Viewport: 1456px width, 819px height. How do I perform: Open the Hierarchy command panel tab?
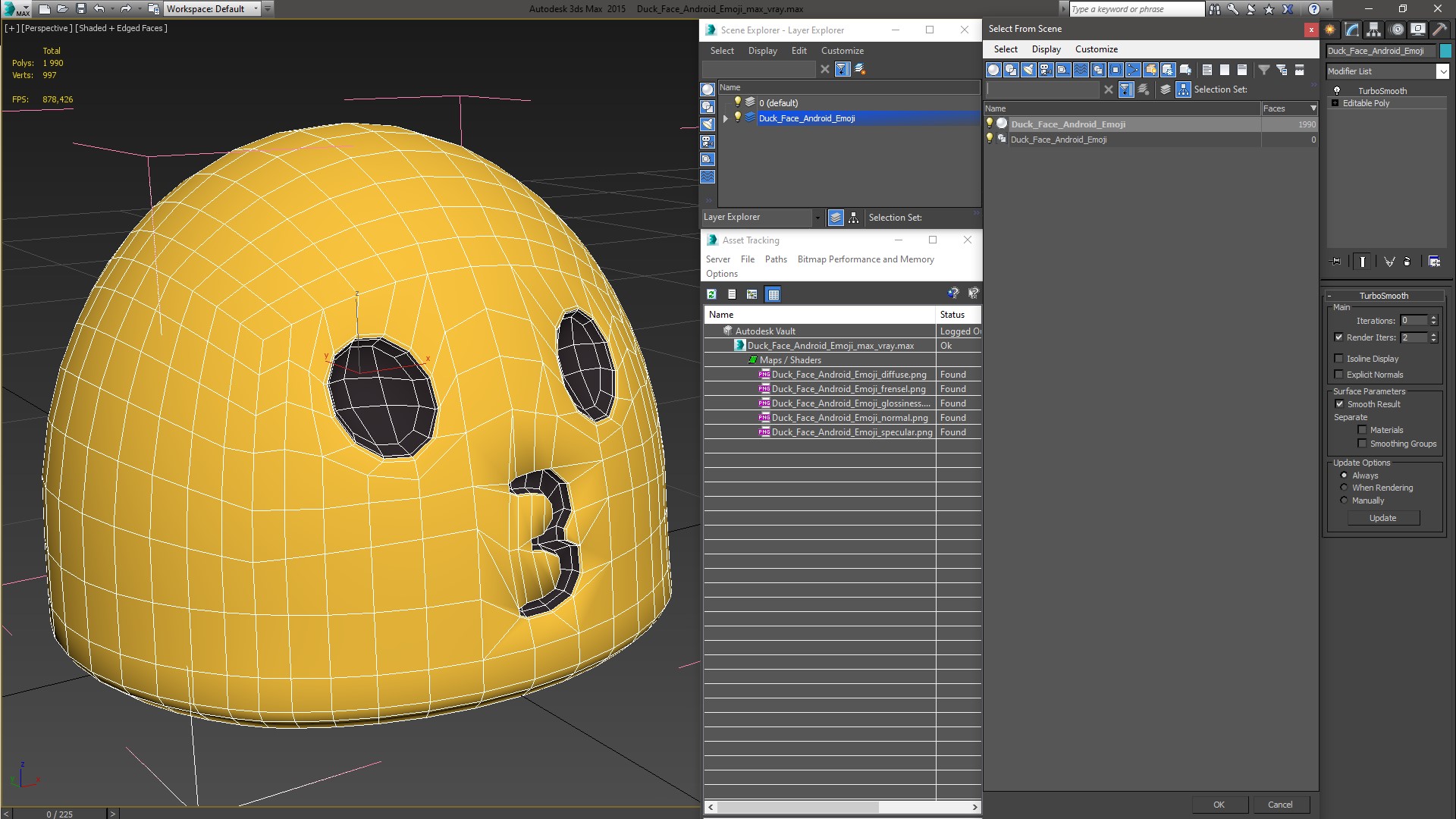click(1373, 30)
